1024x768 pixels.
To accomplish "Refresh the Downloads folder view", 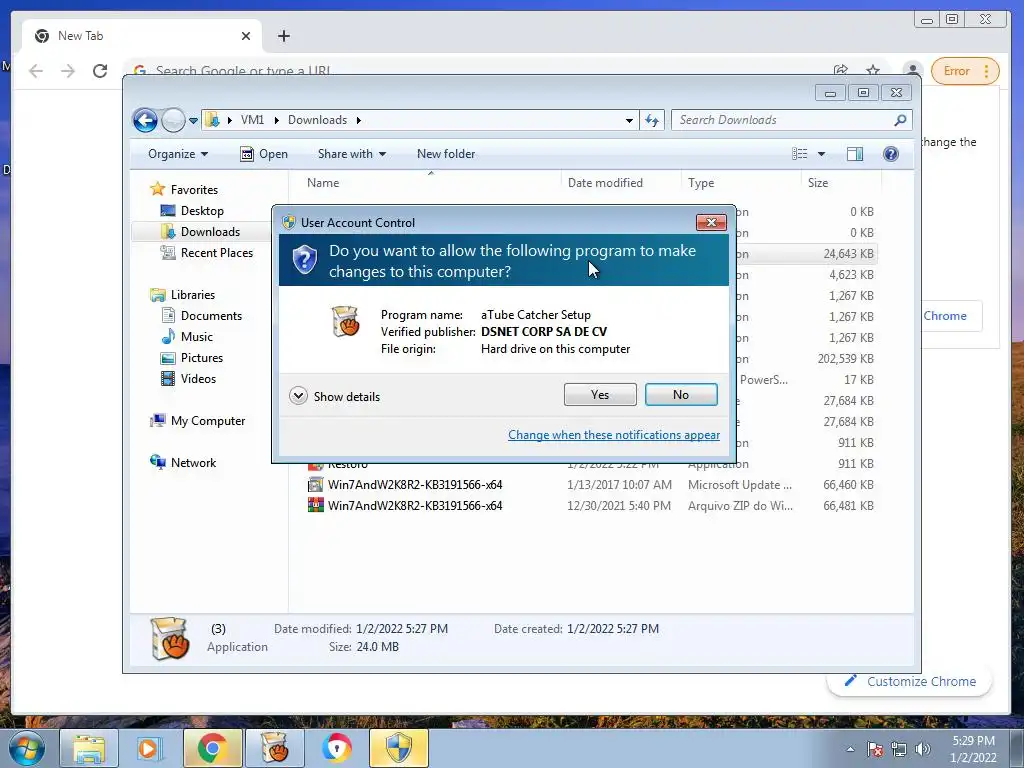I will click(x=652, y=120).
